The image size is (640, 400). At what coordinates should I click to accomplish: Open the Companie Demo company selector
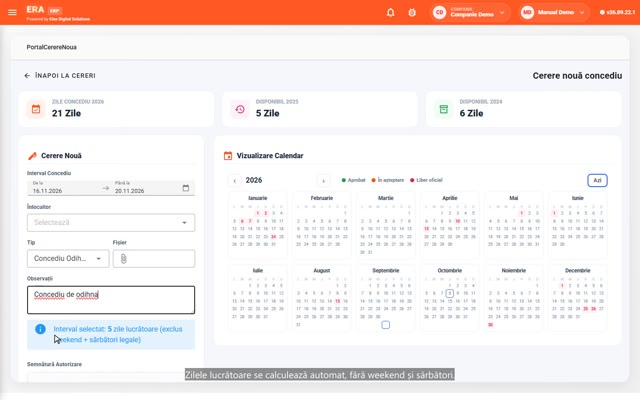coord(471,12)
